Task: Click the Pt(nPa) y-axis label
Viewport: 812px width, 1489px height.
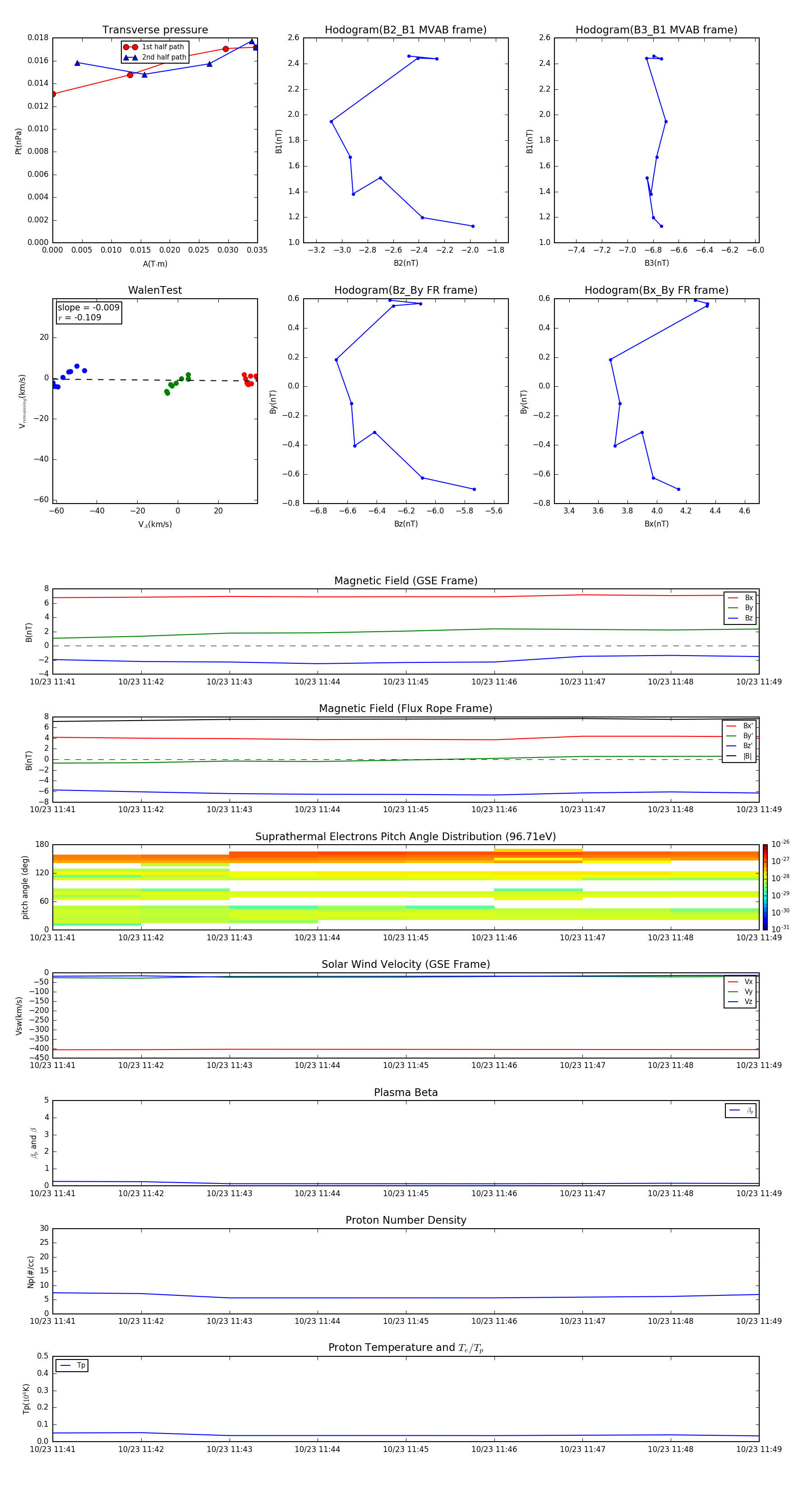Action: (18, 140)
